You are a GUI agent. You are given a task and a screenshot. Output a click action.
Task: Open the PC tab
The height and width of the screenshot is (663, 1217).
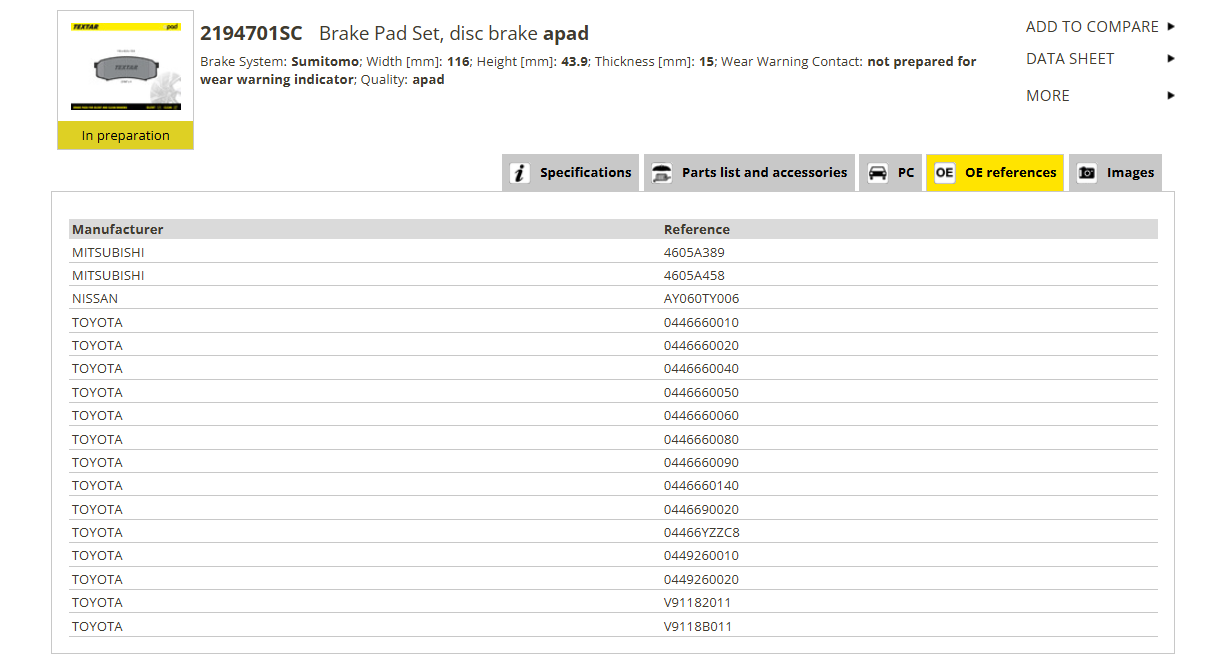[x=891, y=173]
